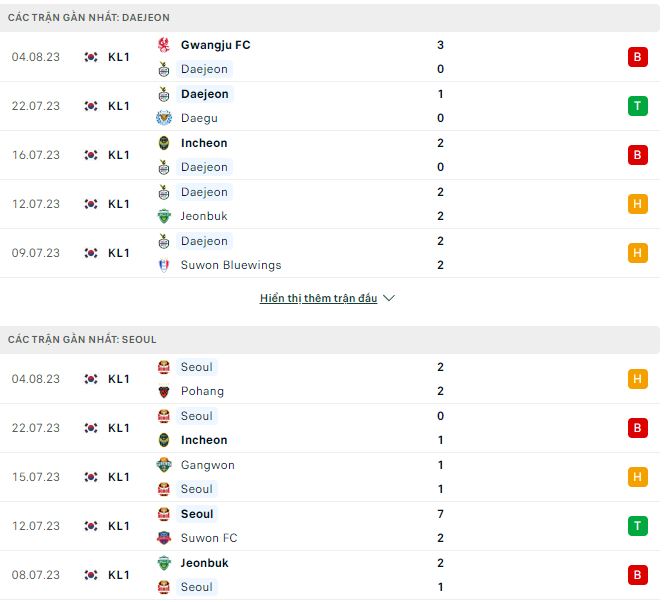This screenshot has width=667, height=602.
Task: Click the Gangwon team crest icon
Action: 164,465
